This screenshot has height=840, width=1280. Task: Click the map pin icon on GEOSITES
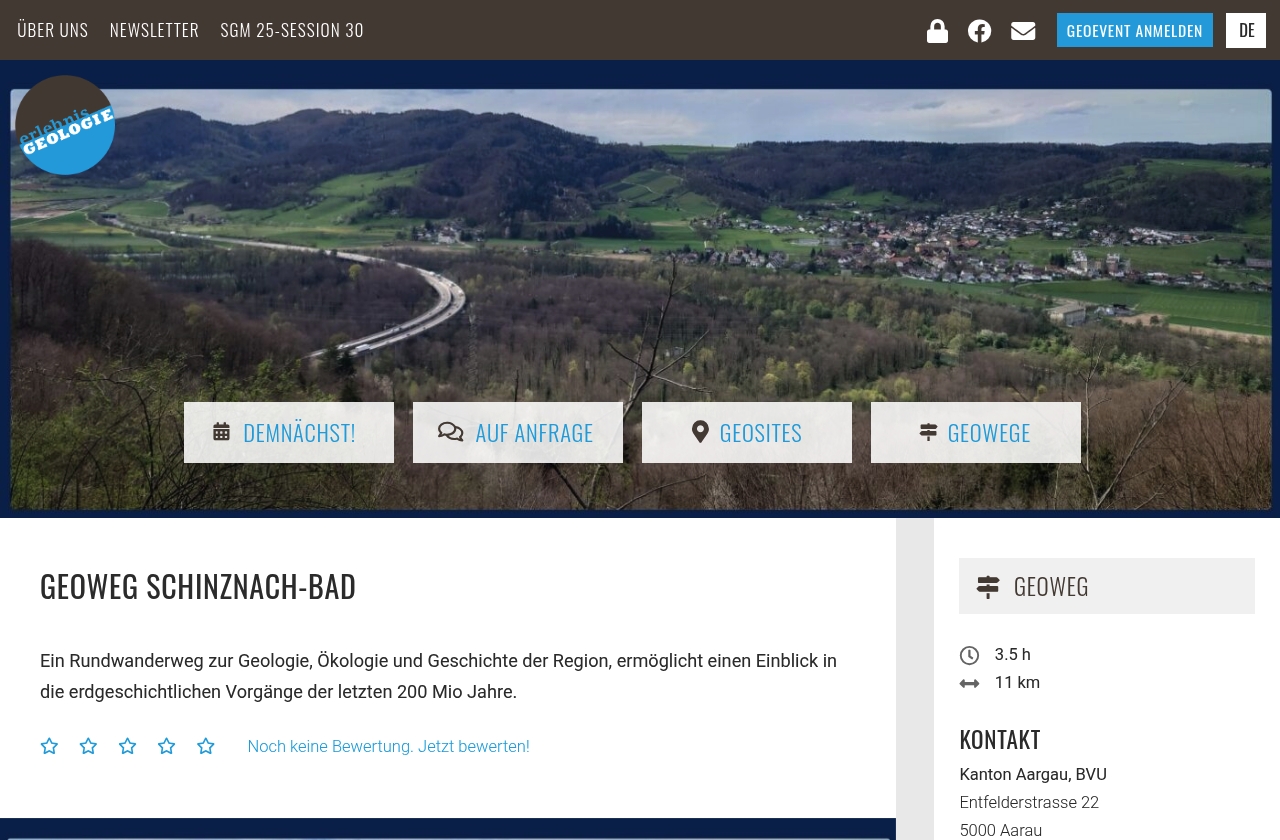coord(700,431)
